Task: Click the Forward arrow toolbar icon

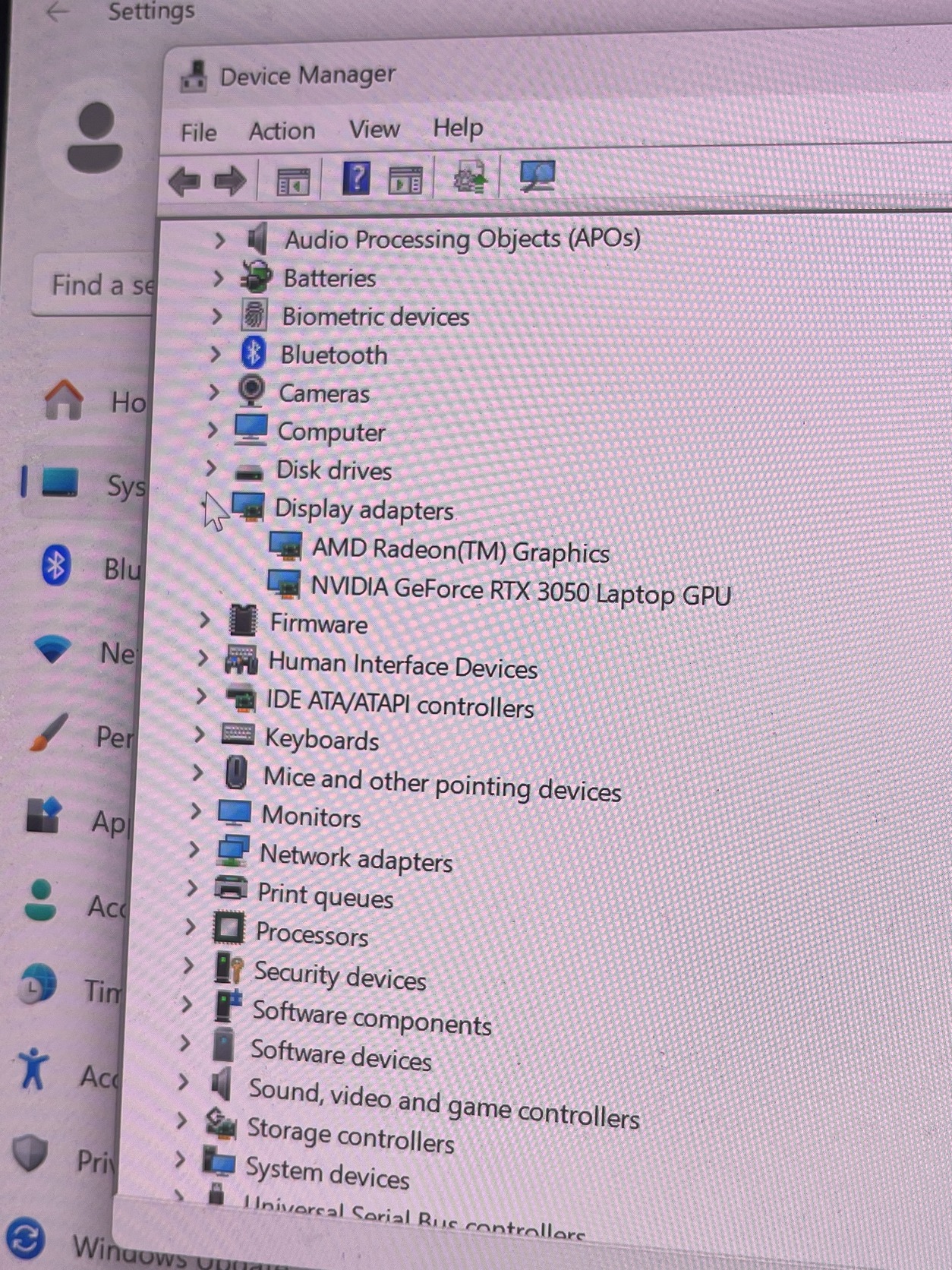Action: 229,181
